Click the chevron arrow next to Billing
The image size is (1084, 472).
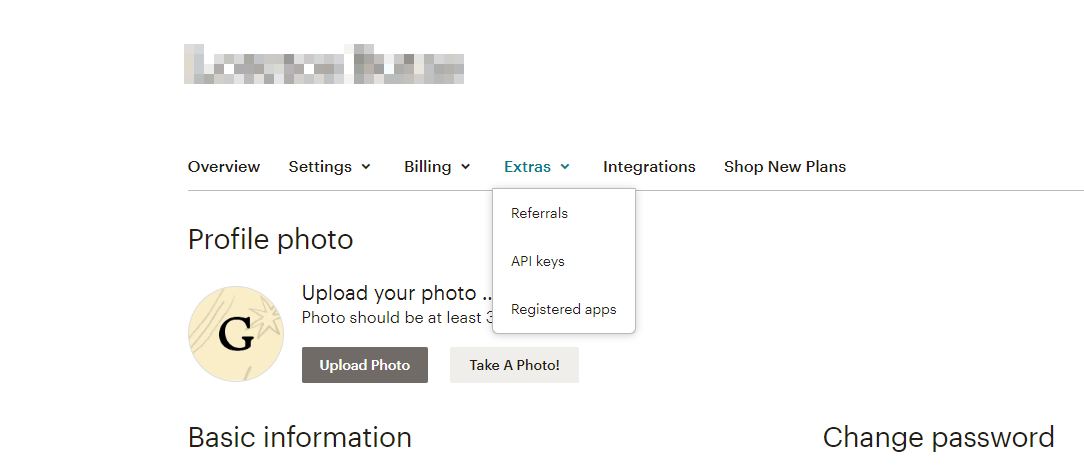466,167
